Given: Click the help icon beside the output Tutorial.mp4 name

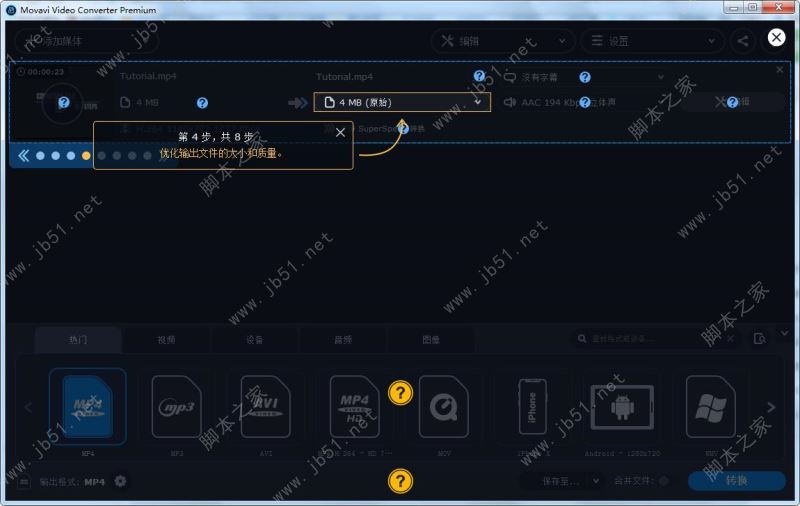Looking at the screenshot, I should point(479,76).
